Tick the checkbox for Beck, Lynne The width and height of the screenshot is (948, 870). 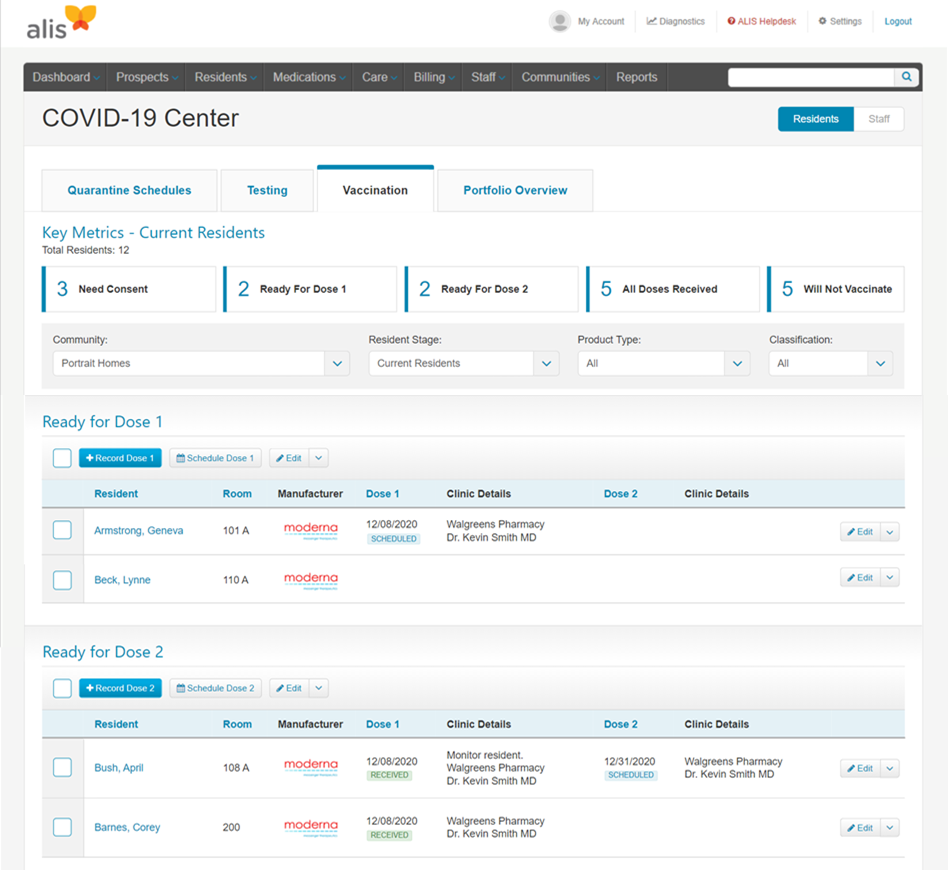pos(62,580)
